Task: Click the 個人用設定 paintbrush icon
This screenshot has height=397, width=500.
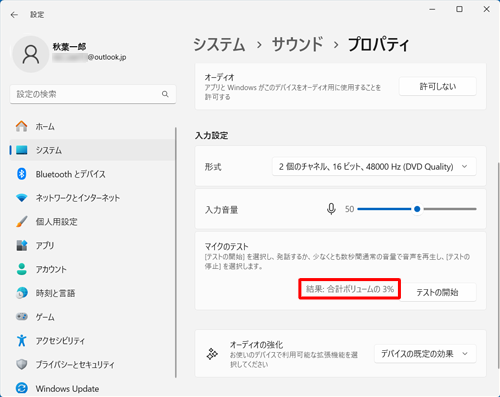Action: 22,222
